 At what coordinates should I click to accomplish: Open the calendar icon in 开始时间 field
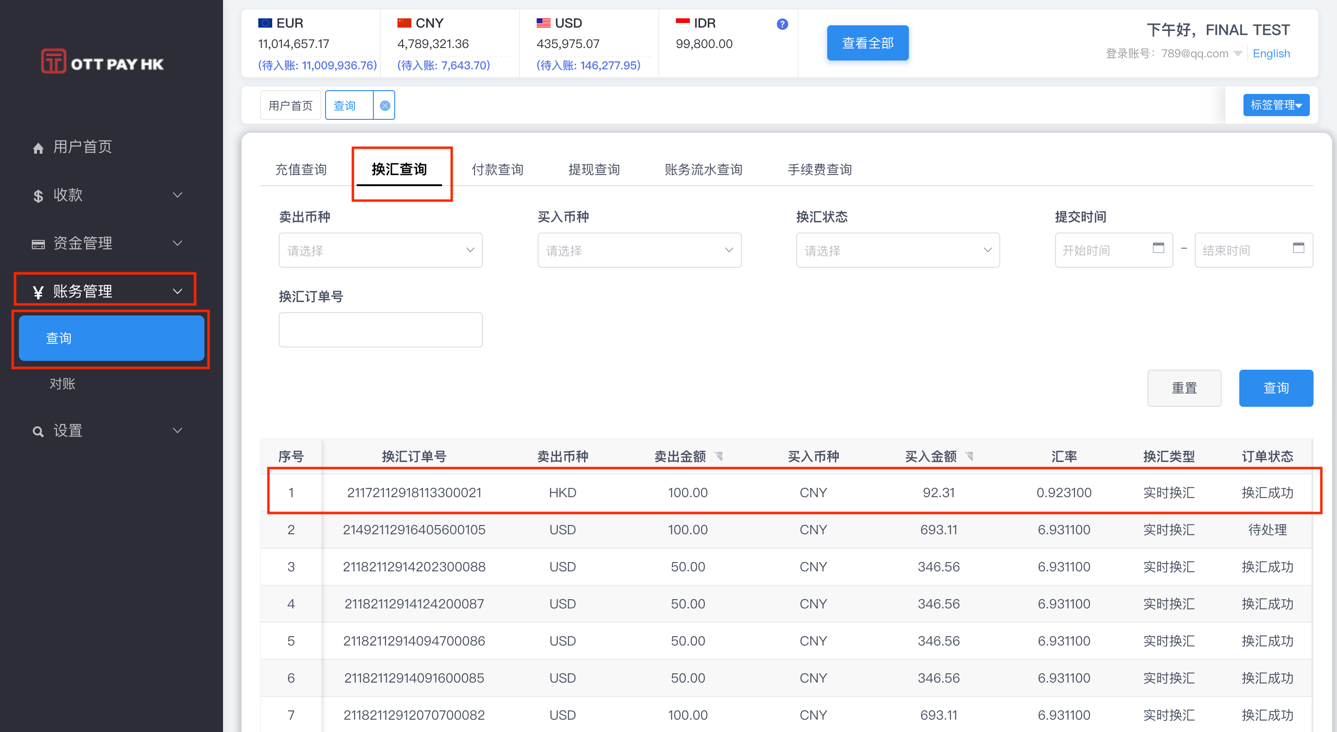click(x=1158, y=248)
